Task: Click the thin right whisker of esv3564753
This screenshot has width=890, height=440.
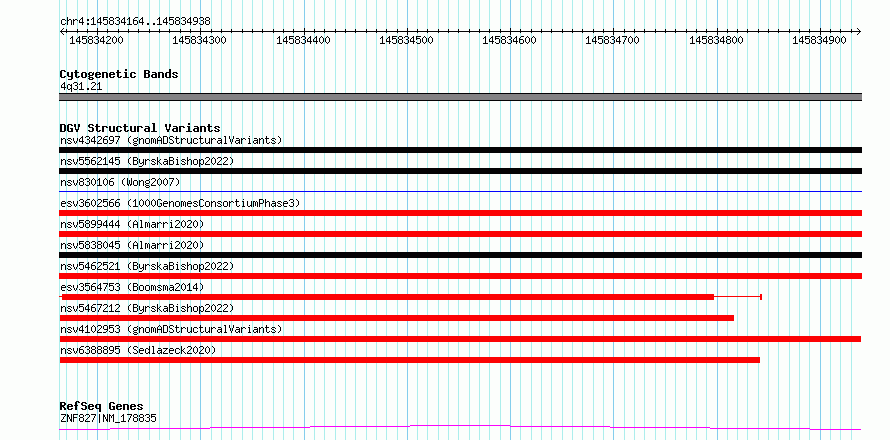Action: [737, 297]
